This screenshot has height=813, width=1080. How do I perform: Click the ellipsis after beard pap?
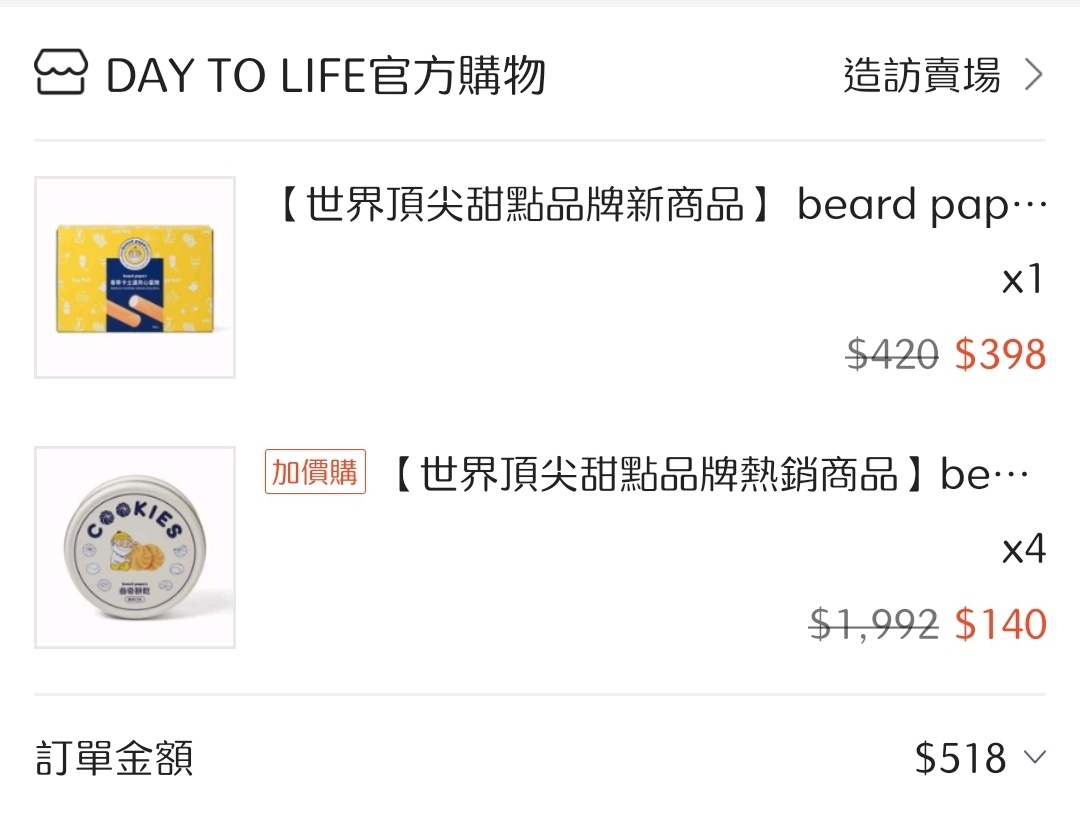coord(1032,208)
